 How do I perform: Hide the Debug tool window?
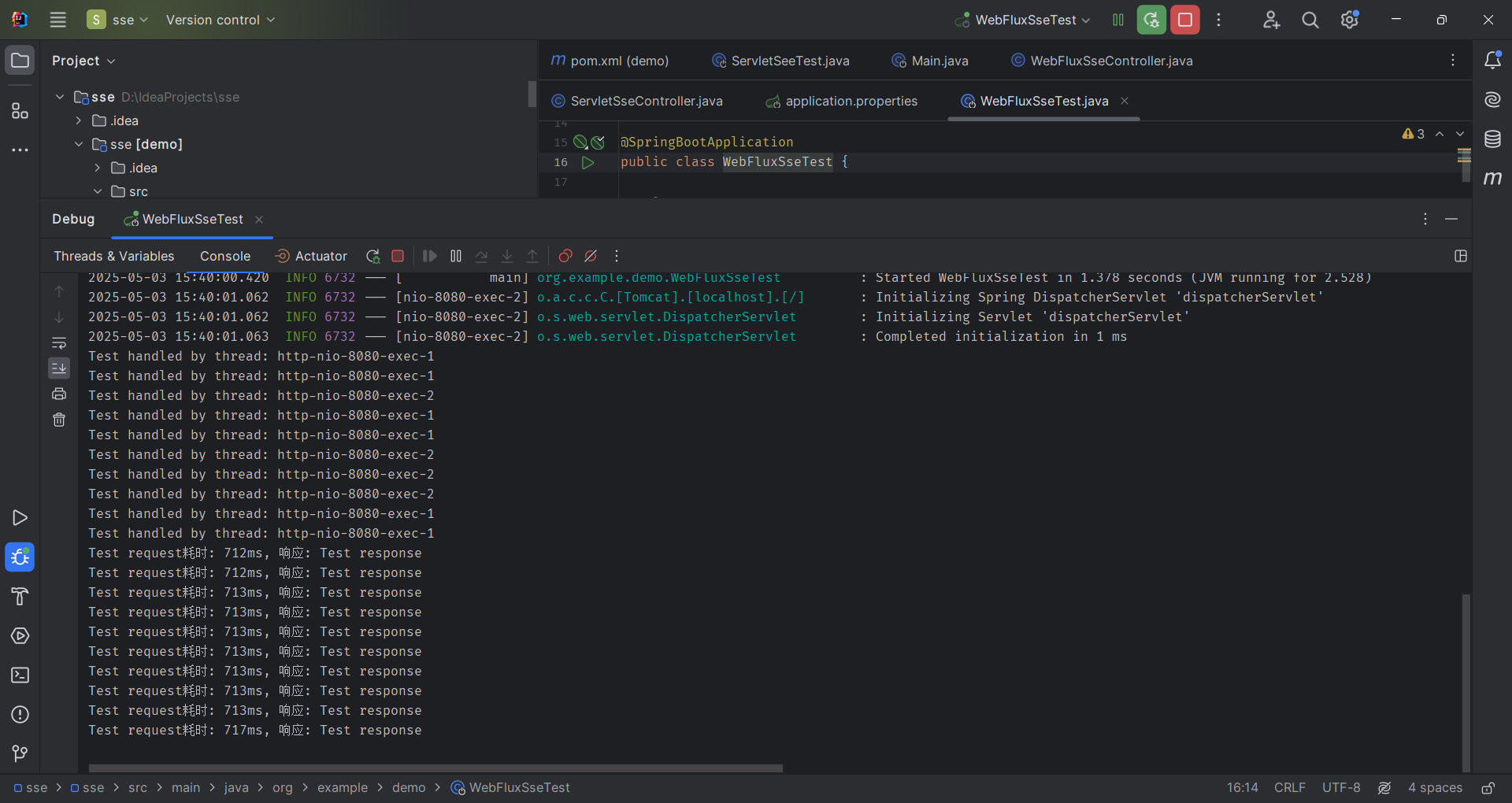[x=1451, y=219]
